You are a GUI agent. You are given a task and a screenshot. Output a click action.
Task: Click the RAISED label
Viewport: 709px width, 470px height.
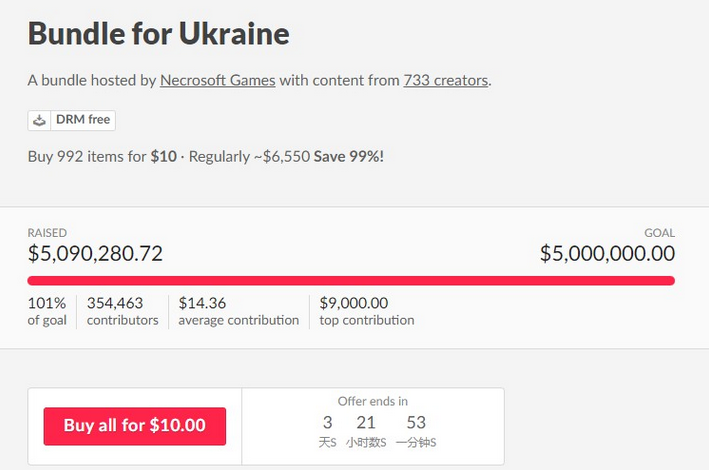pos(47,233)
